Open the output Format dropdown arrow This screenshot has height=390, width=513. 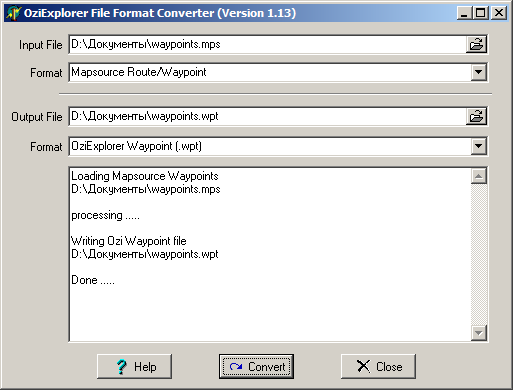(479, 146)
